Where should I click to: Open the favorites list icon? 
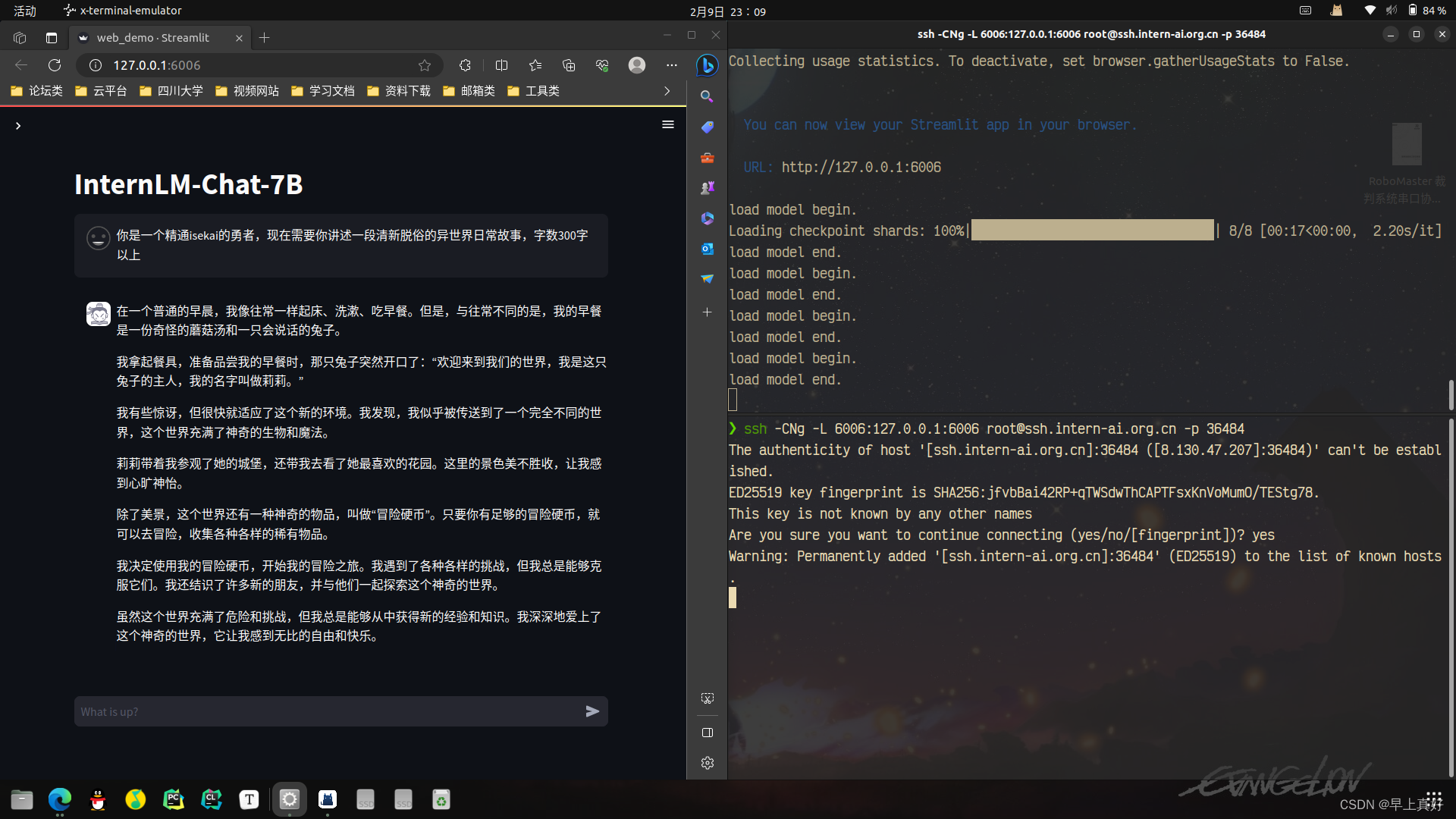[x=535, y=65]
